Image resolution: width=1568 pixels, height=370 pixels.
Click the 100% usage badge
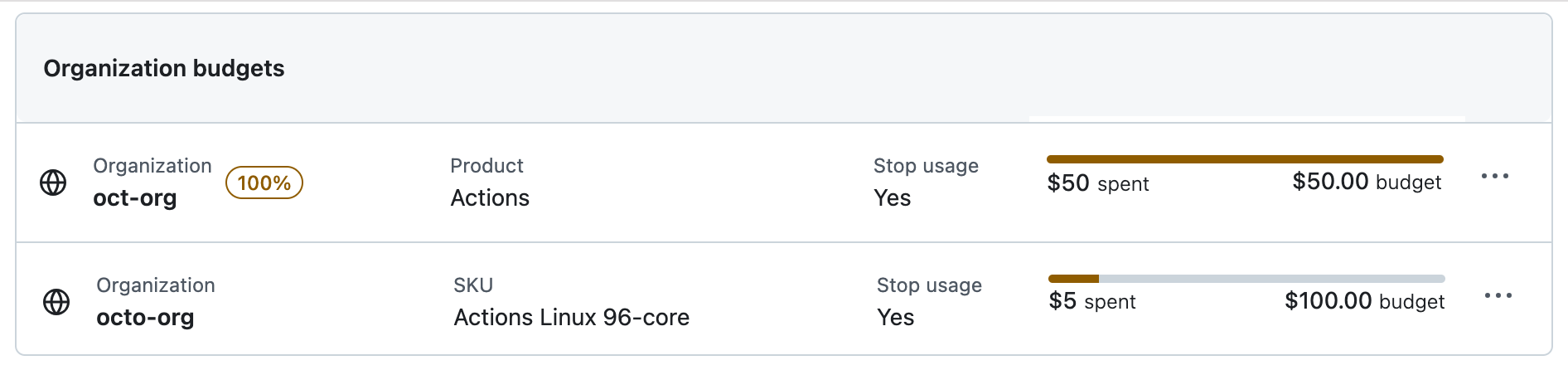[x=264, y=183]
